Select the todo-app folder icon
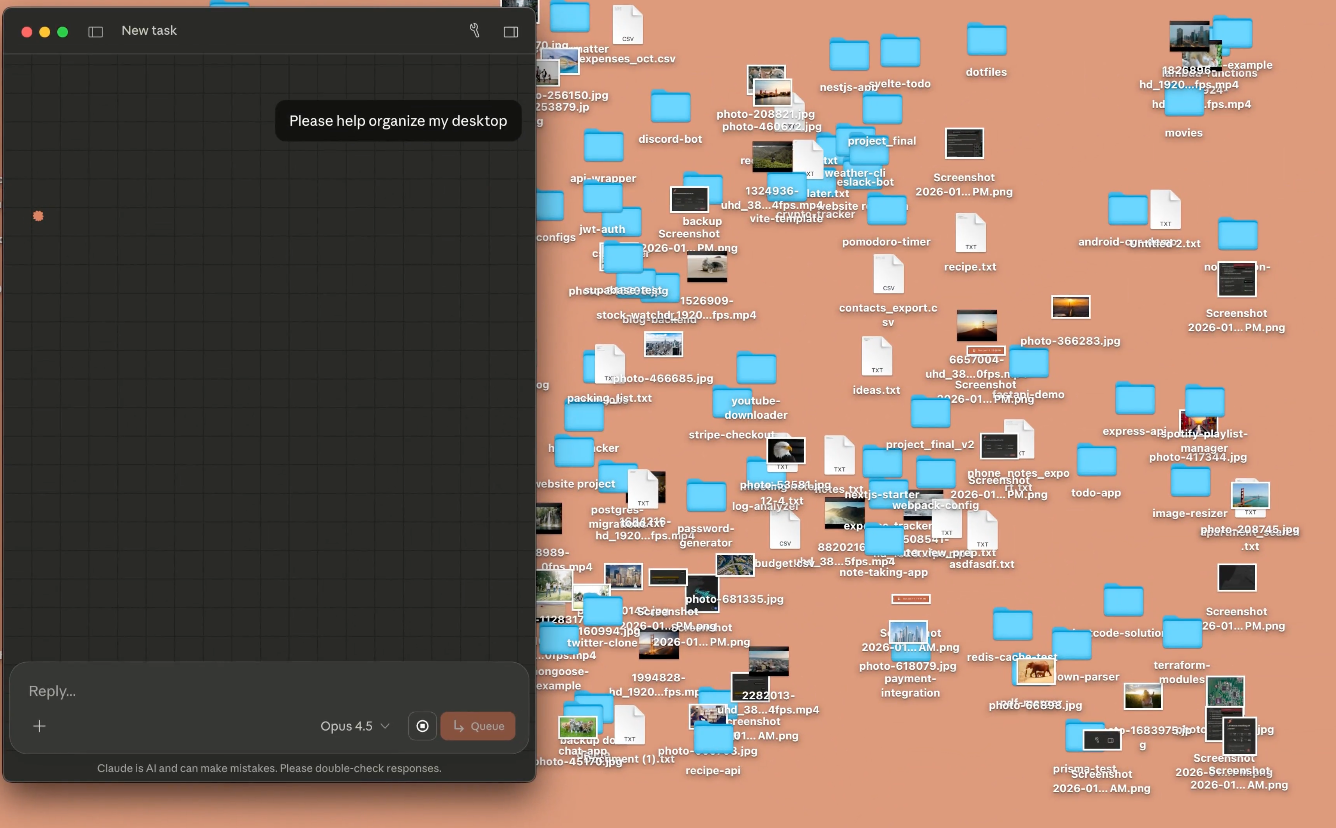Viewport: 1336px width, 828px height. (x=1096, y=461)
